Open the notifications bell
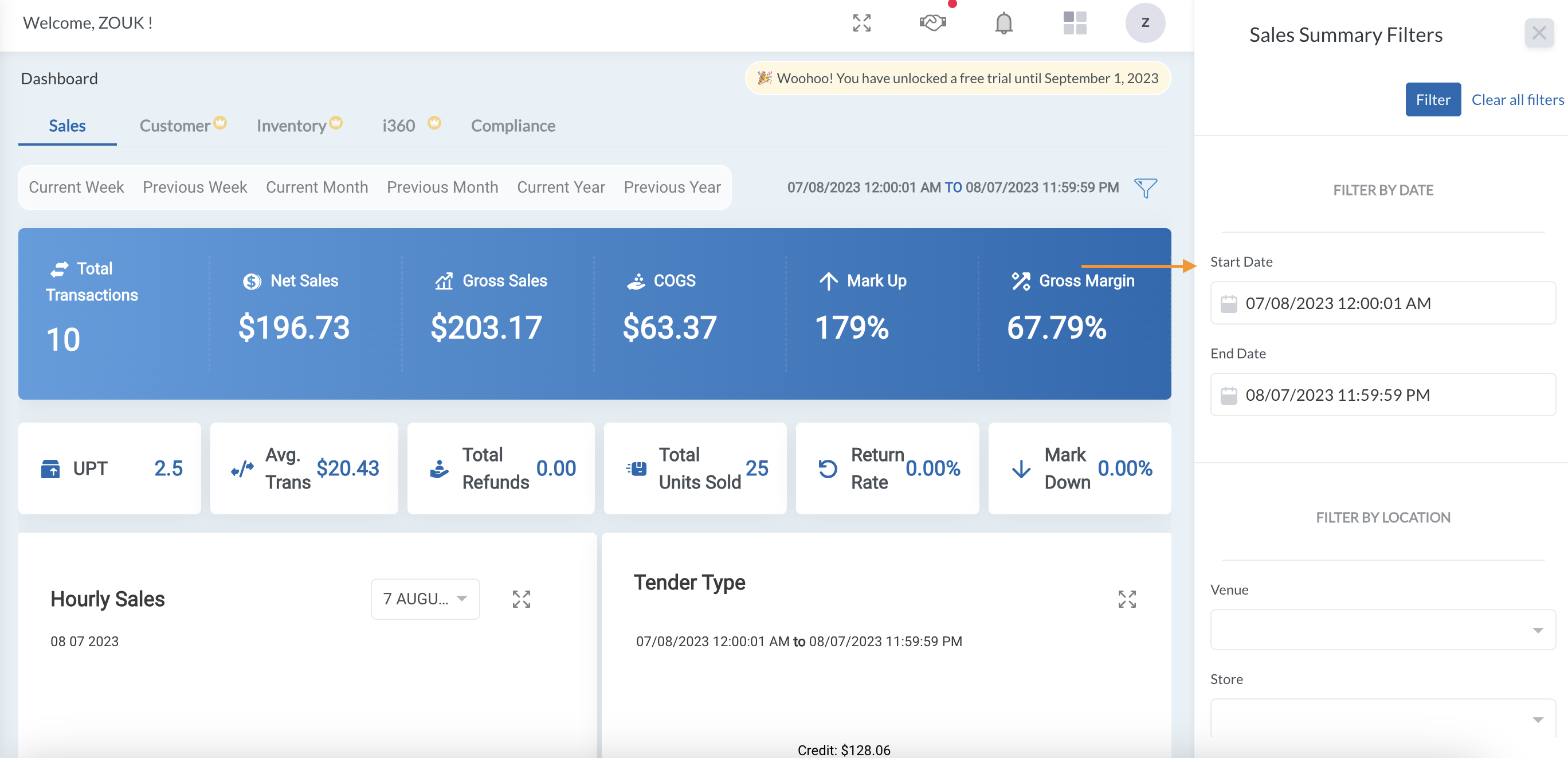The height and width of the screenshot is (758, 1568). tap(1003, 23)
